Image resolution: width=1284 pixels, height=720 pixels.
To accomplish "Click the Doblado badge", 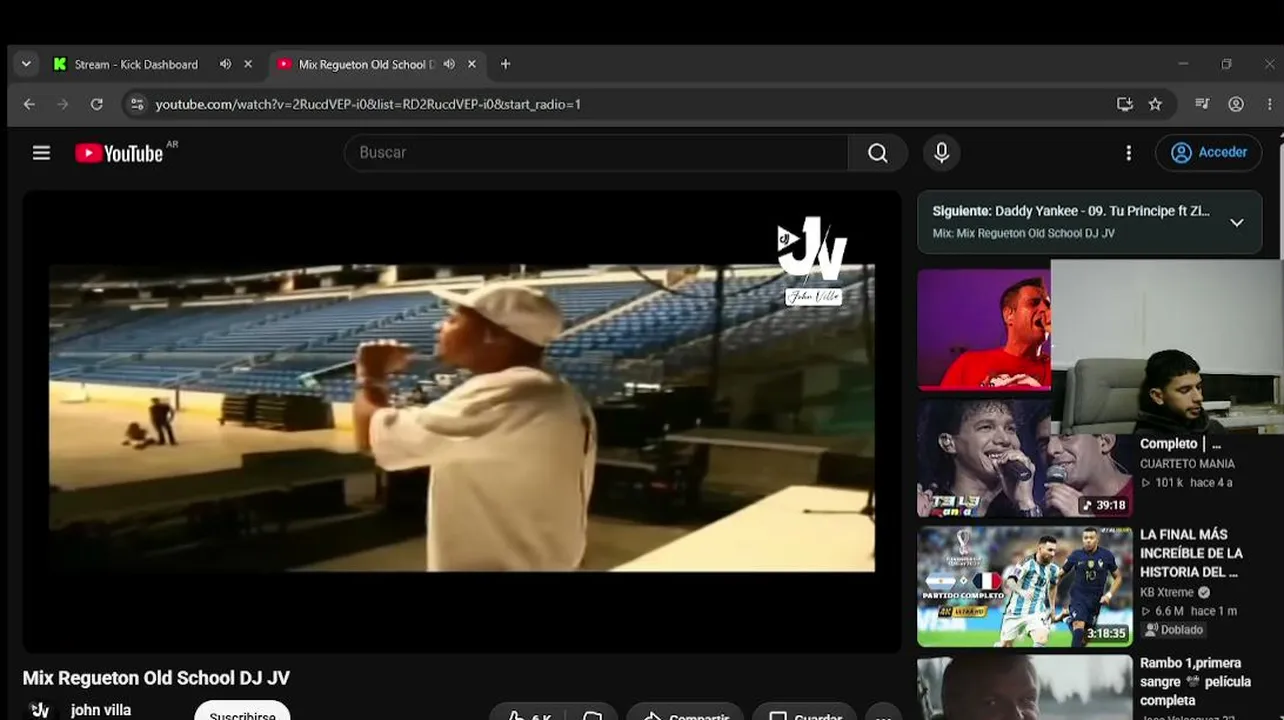I will [1174, 630].
